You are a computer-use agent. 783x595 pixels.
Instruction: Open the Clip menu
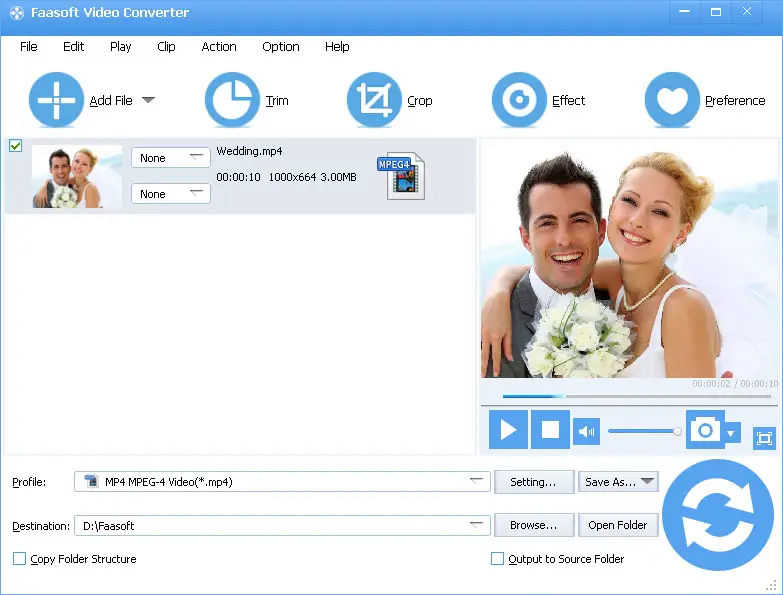[166, 46]
